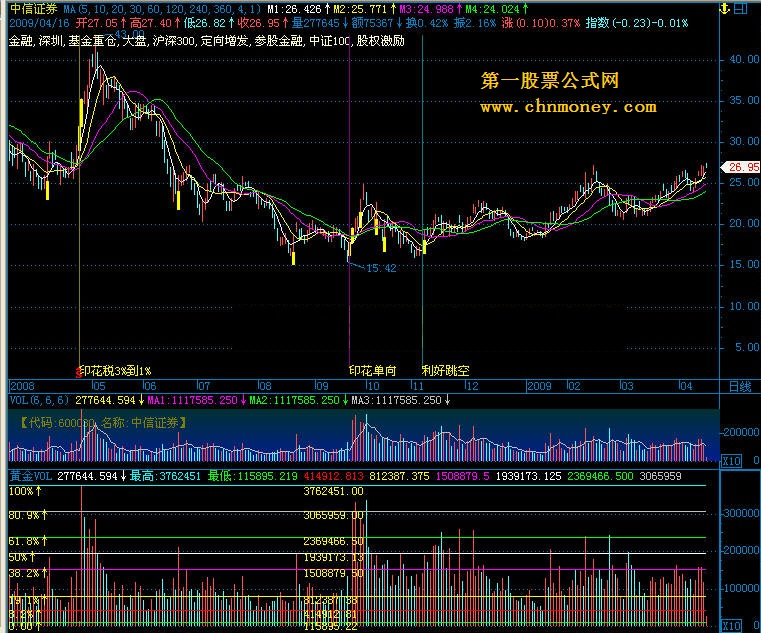Click the 2369466.50 level value
Image resolution: width=761 pixels, height=633 pixels.
[x=333, y=541]
